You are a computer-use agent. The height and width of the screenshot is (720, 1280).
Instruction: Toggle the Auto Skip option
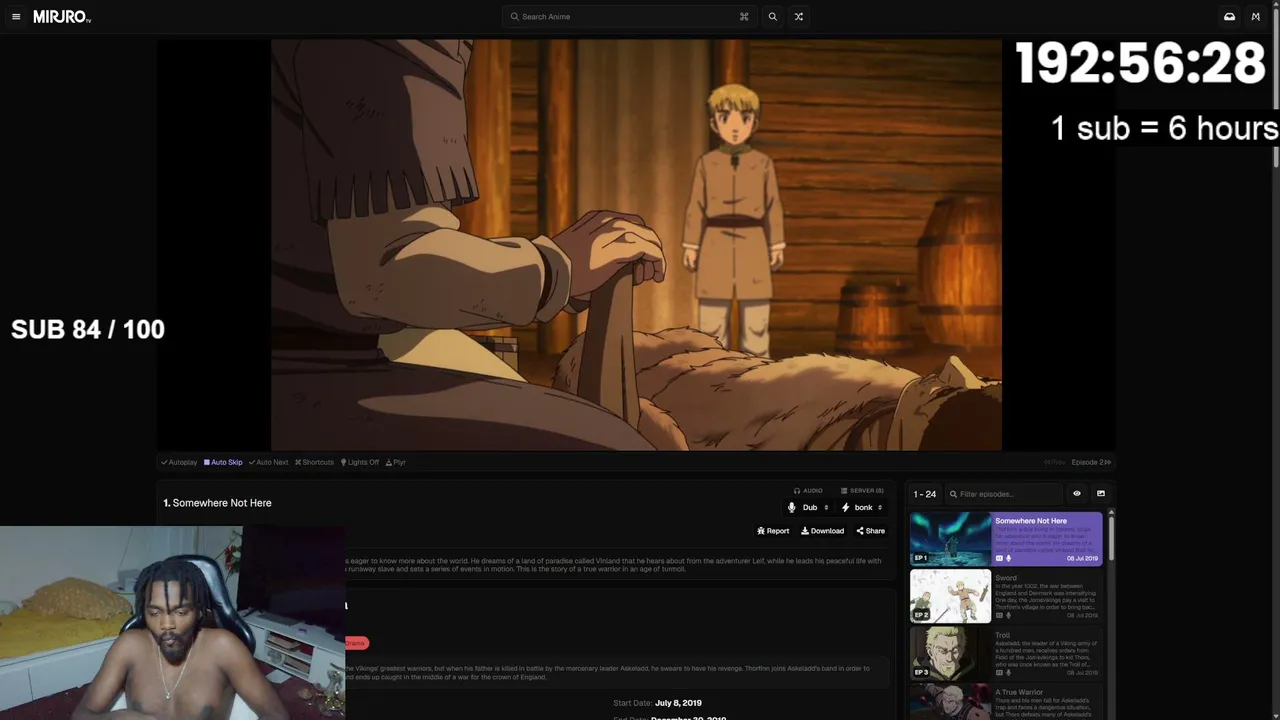coord(223,462)
